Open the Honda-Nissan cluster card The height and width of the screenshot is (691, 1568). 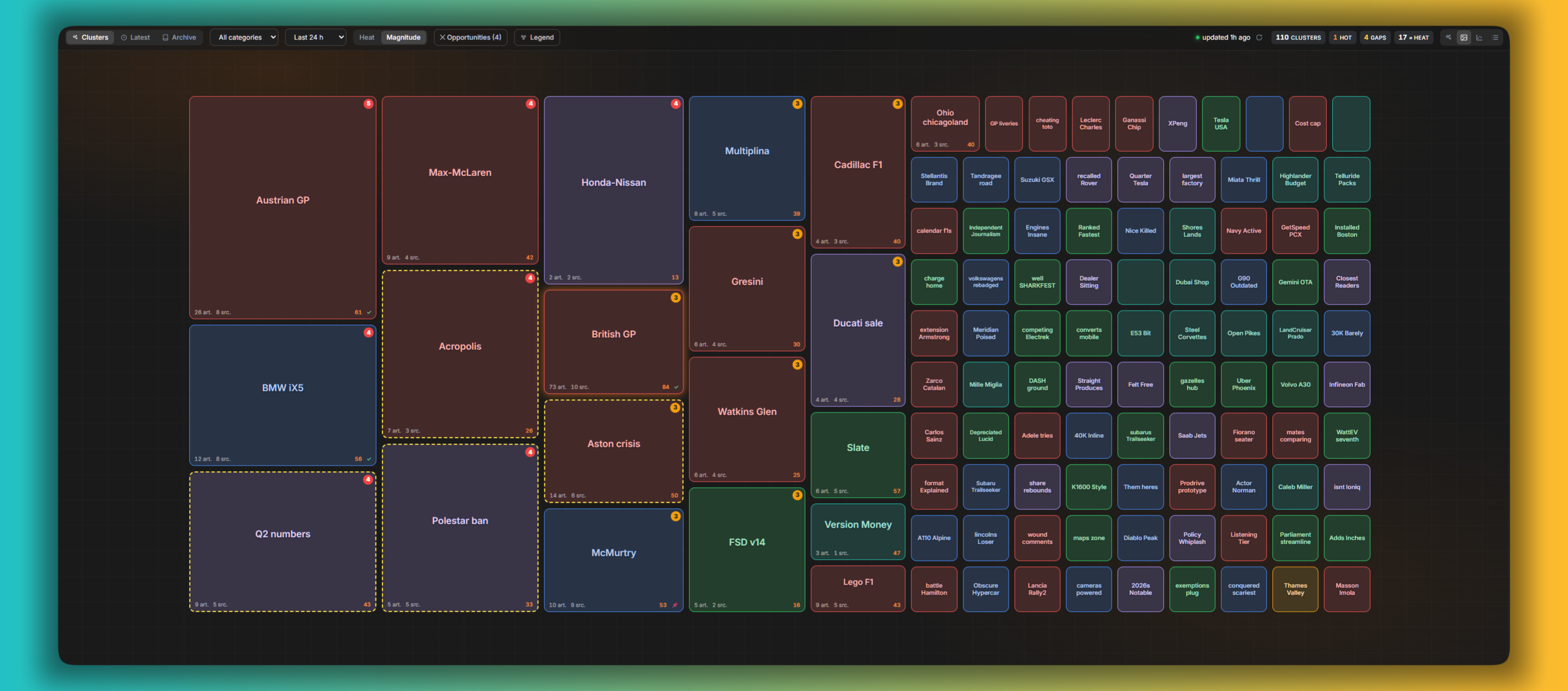613,190
